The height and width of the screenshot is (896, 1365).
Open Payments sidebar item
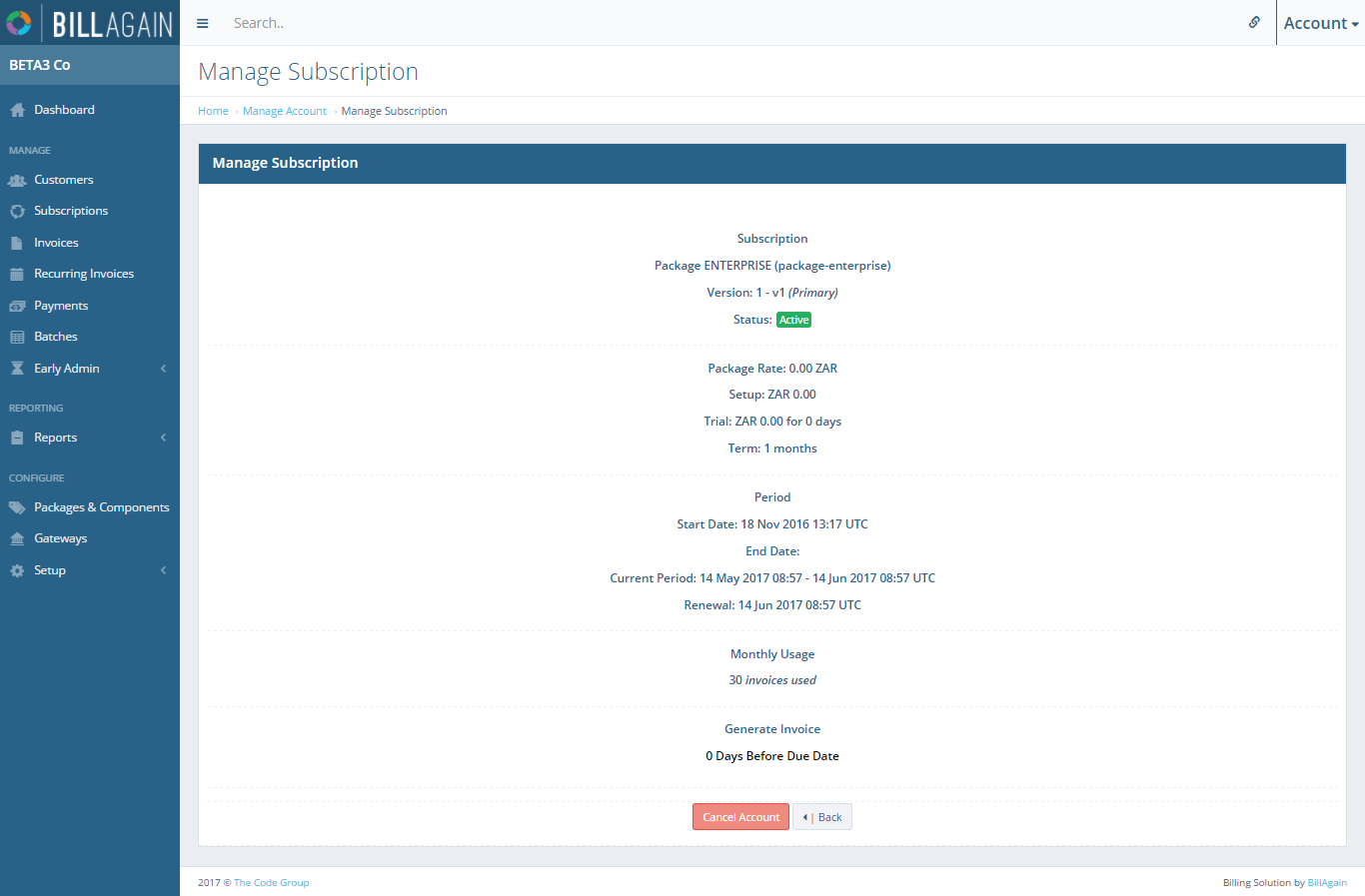coord(61,306)
